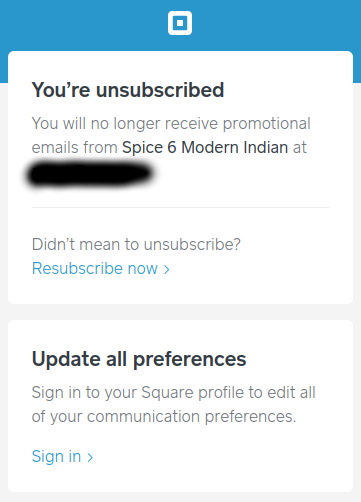Click the word unsubscribed in the heading
Screen dimensions: 361x502
pos(160,90)
